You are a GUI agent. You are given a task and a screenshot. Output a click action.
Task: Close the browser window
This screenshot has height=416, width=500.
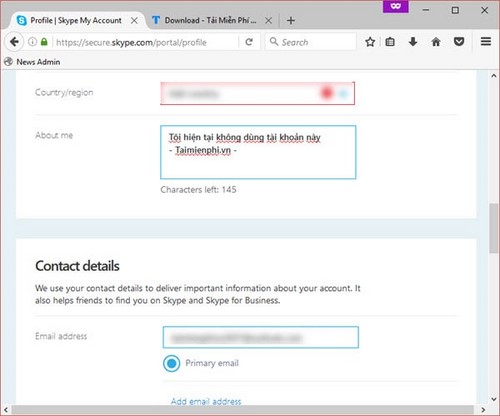[x=485, y=10]
